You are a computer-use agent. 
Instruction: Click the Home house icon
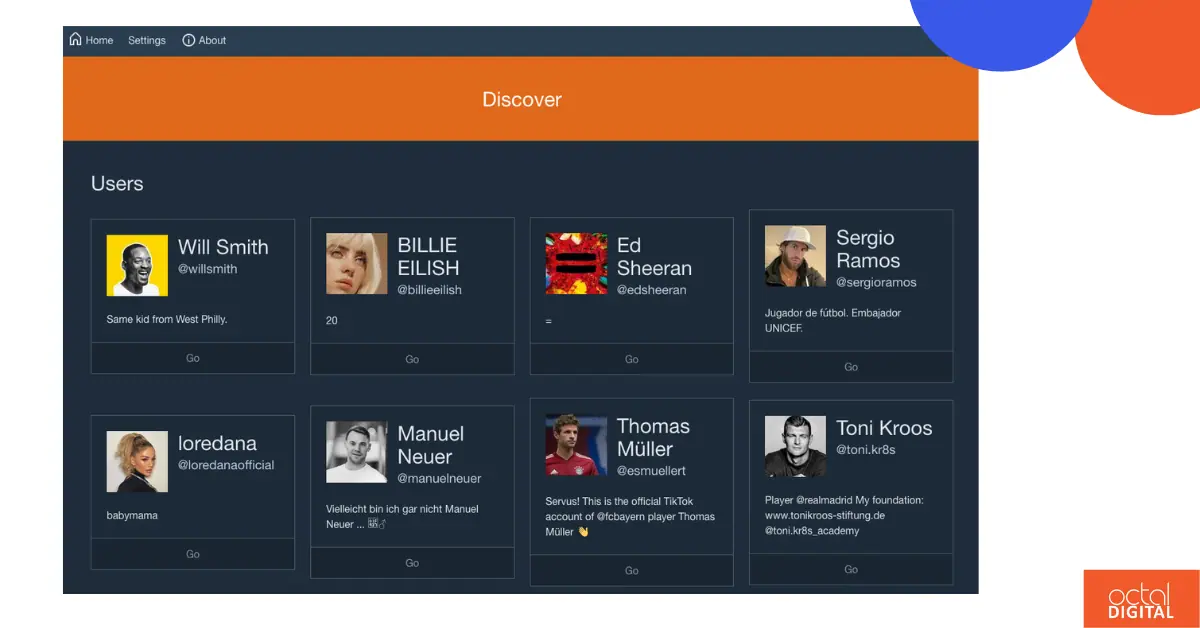[75, 40]
